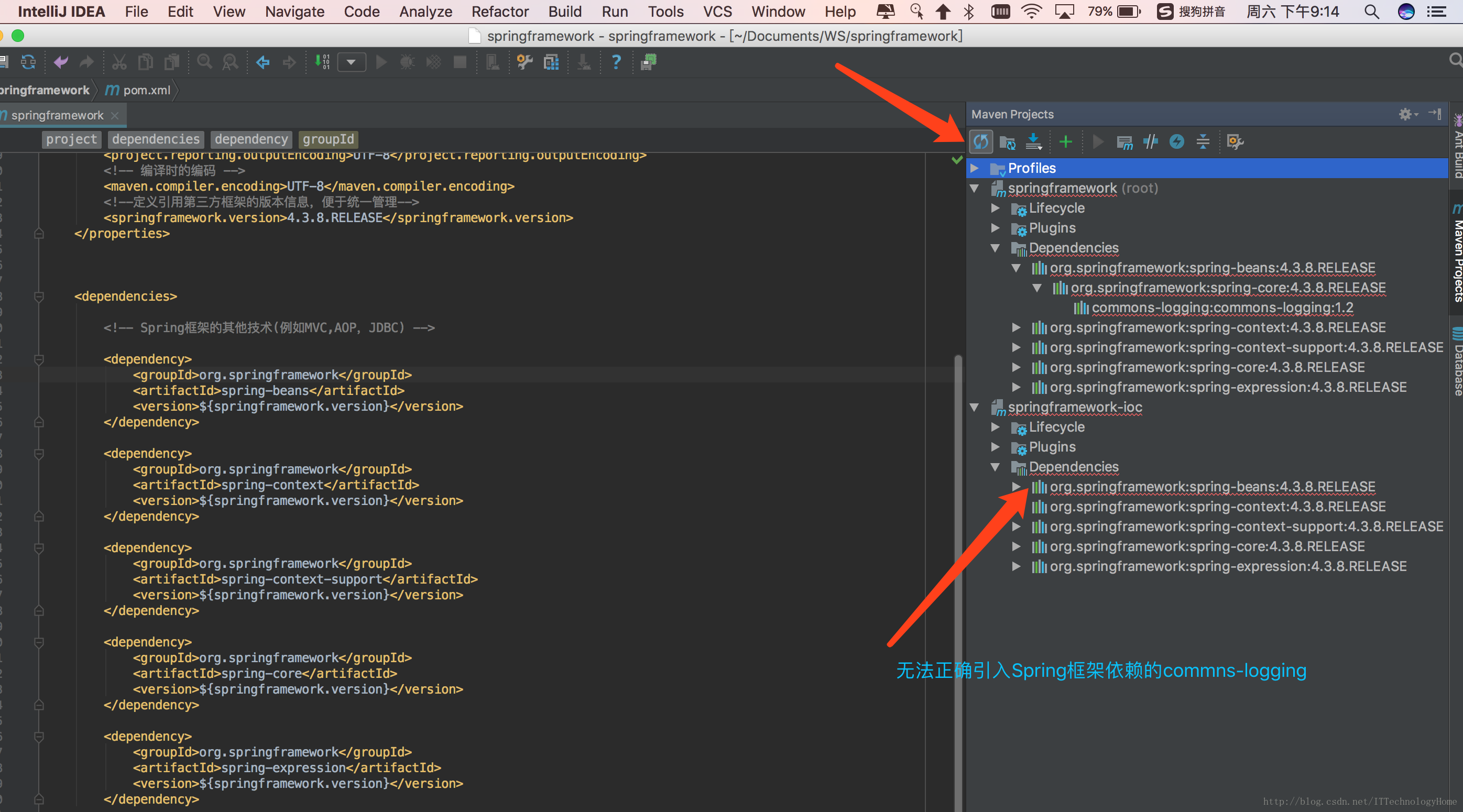Switch to the springframework editor tab

57,115
